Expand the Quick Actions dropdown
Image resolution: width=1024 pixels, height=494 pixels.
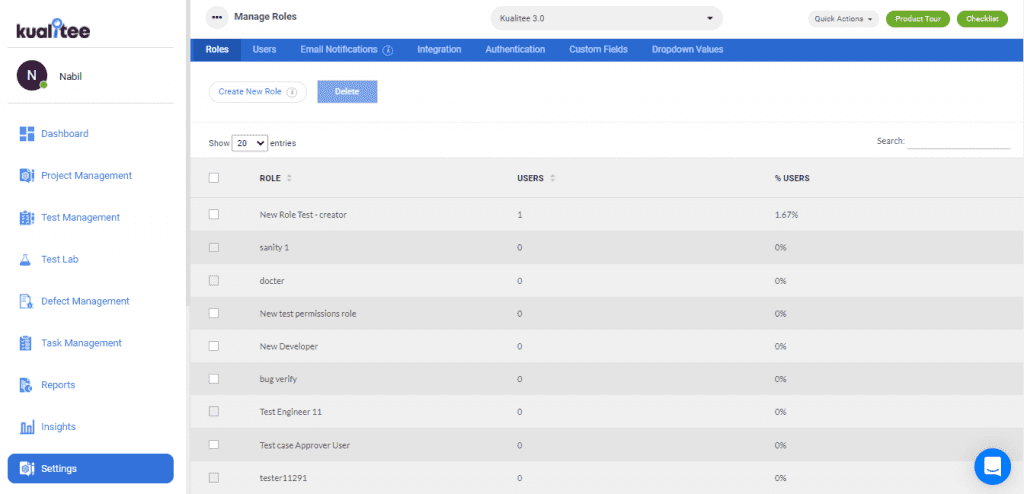coord(843,19)
